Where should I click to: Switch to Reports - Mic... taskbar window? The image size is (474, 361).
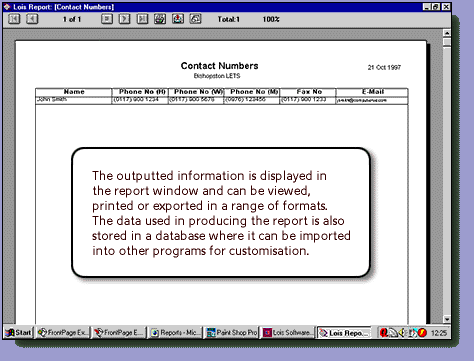(175, 333)
